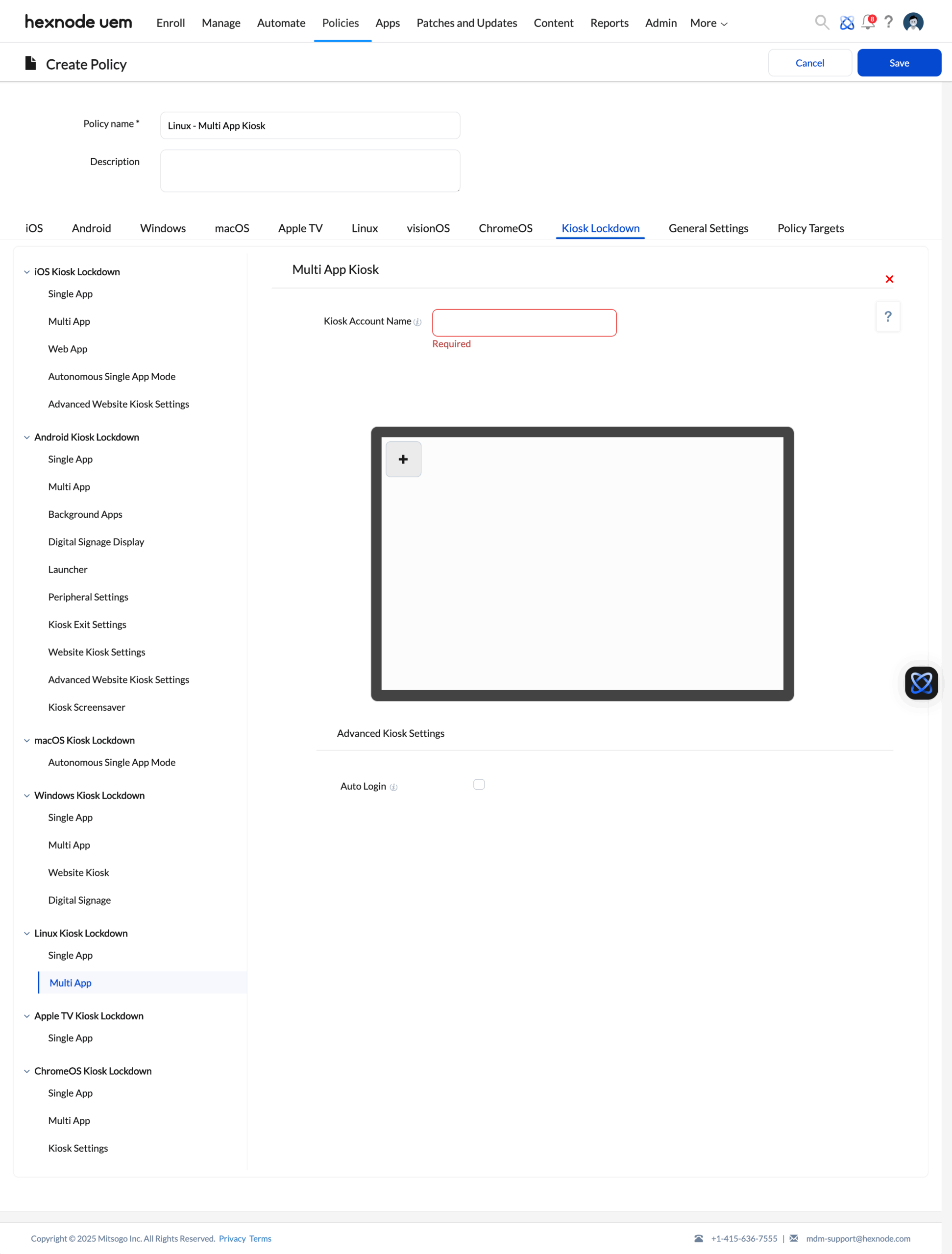The height and width of the screenshot is (1254, 952).
Task: Collapse Android Kiosk Lockdown section
Action: coord(26,437)
